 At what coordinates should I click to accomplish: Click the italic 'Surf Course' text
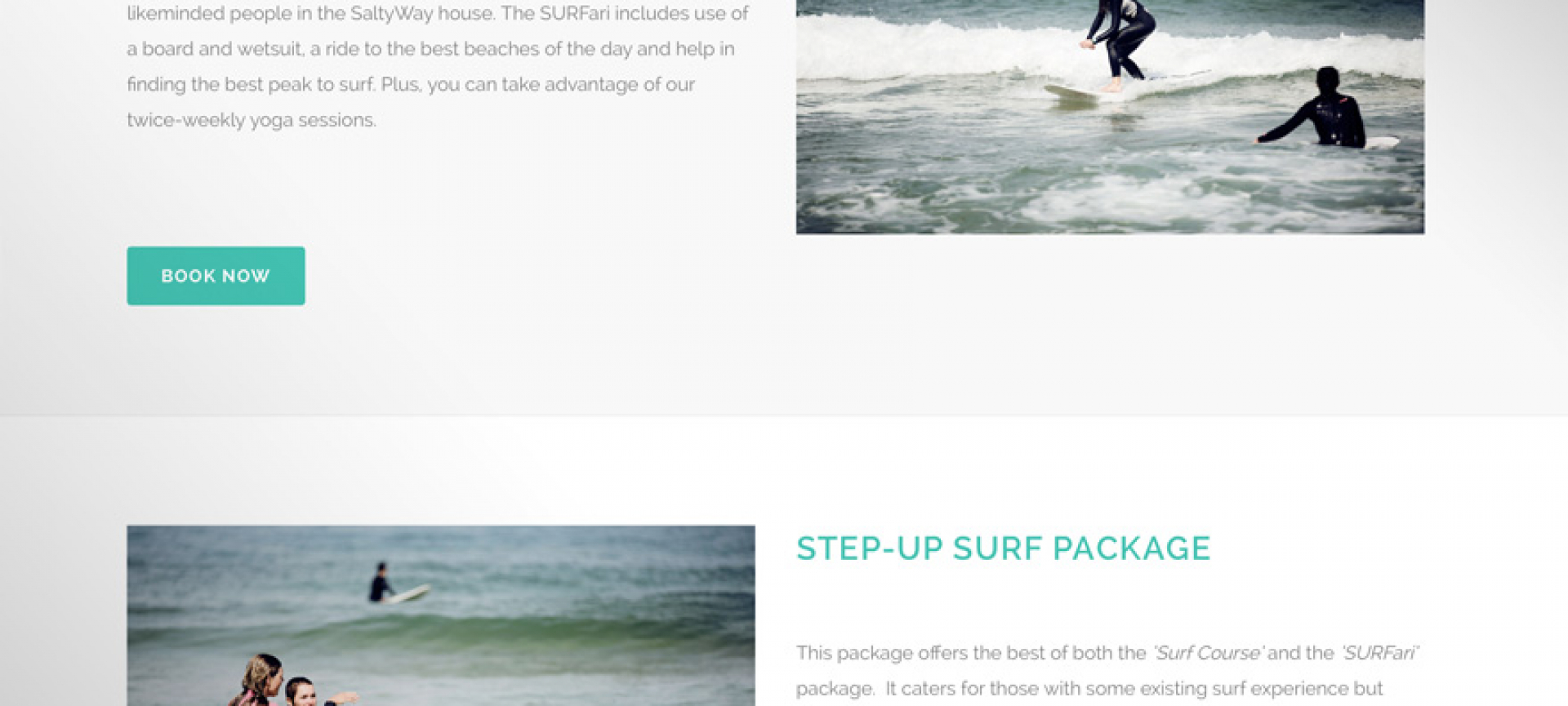tap(1208, 653)
